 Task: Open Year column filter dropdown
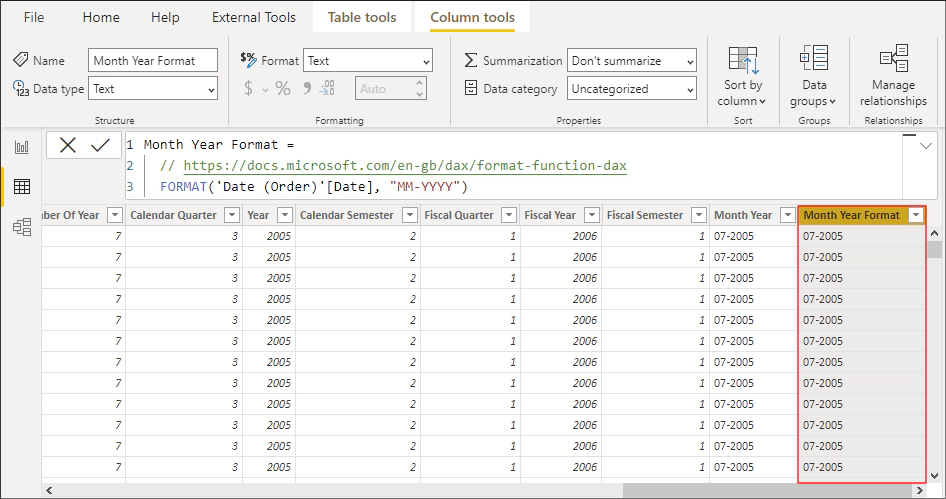tap(285, 215)
